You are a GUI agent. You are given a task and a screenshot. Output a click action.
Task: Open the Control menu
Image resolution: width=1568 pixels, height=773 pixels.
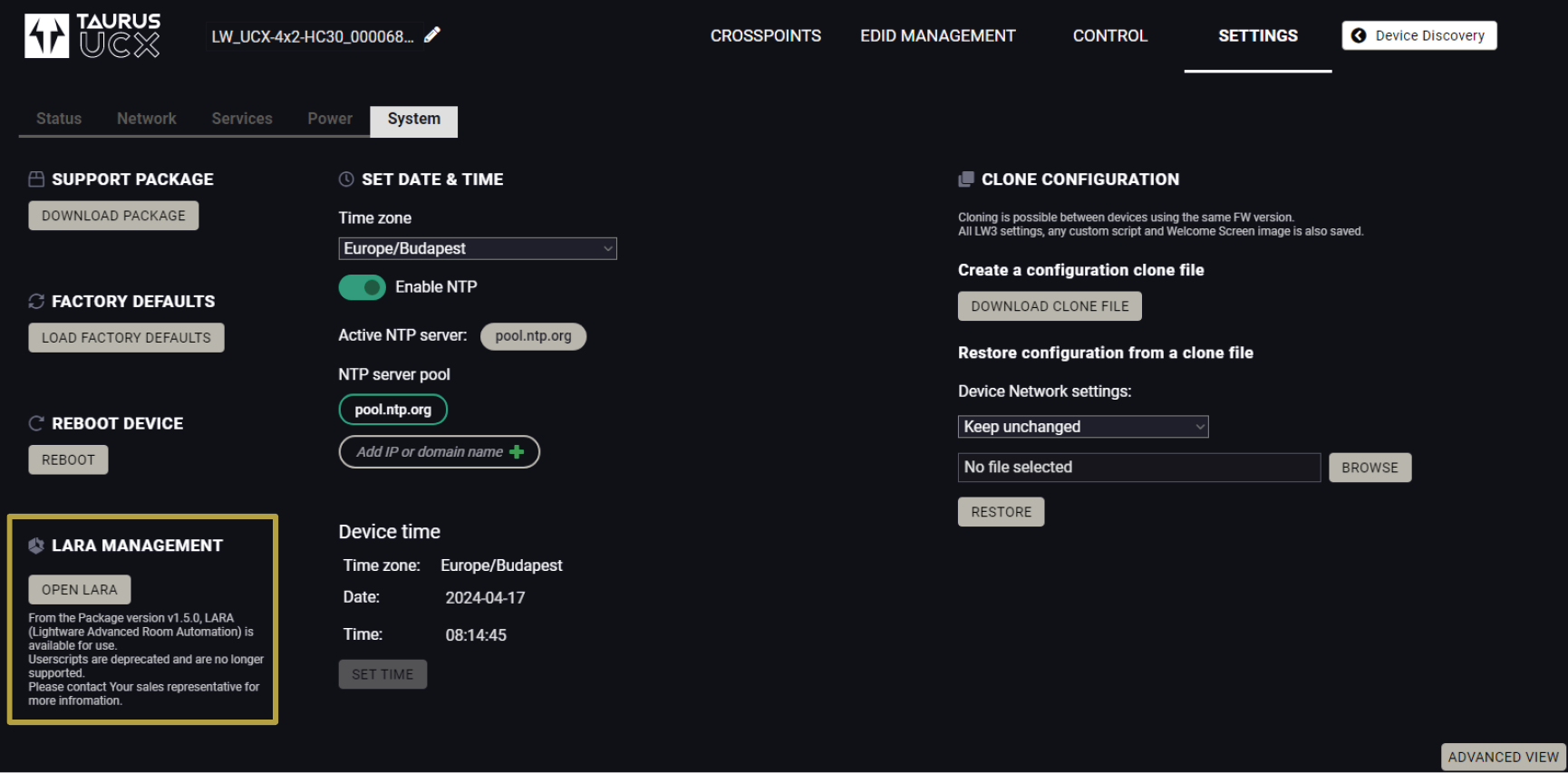(1110, 36)
